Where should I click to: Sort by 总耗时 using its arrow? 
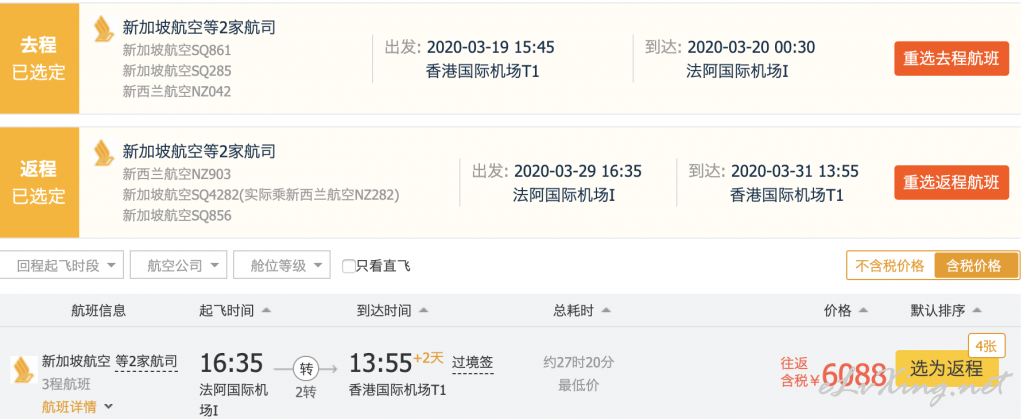point(606,311)
